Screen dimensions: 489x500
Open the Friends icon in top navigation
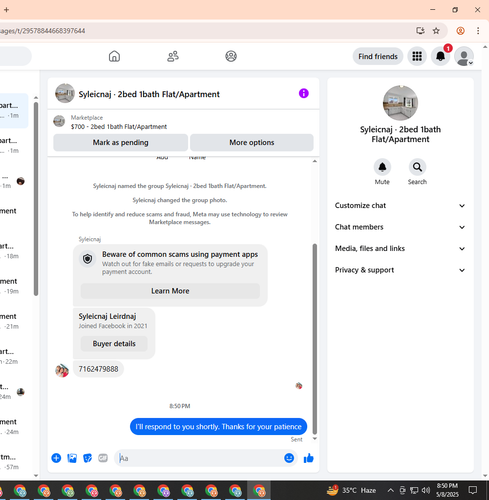click(173, 56)
